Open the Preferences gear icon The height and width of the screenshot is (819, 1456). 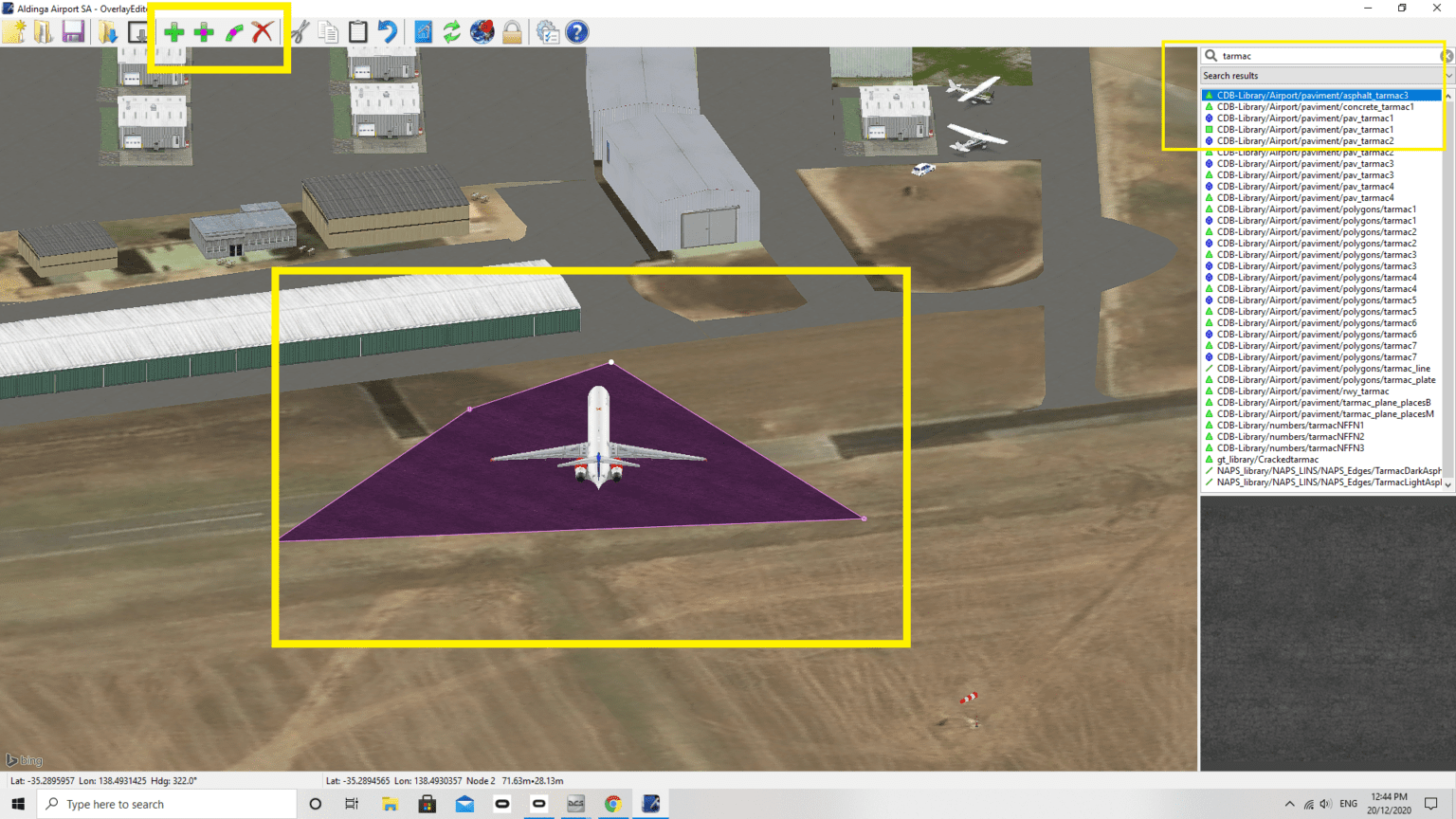click(547, 31)
